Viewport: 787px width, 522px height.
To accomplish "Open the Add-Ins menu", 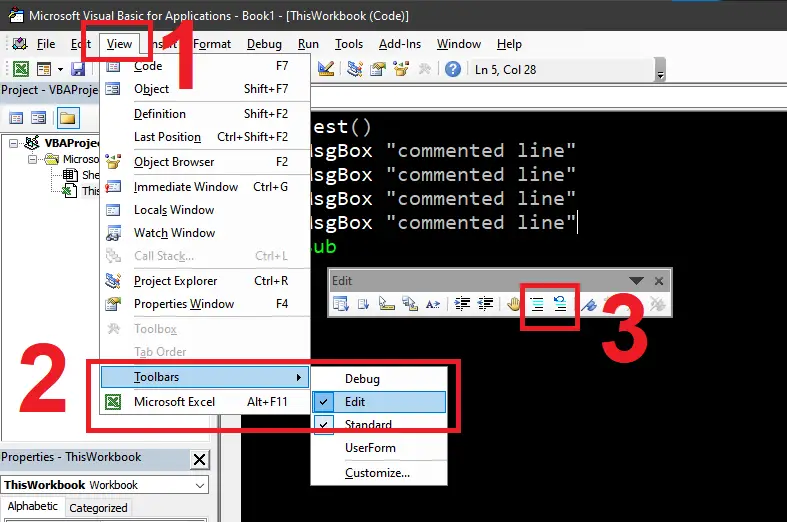I will point(400,44).
